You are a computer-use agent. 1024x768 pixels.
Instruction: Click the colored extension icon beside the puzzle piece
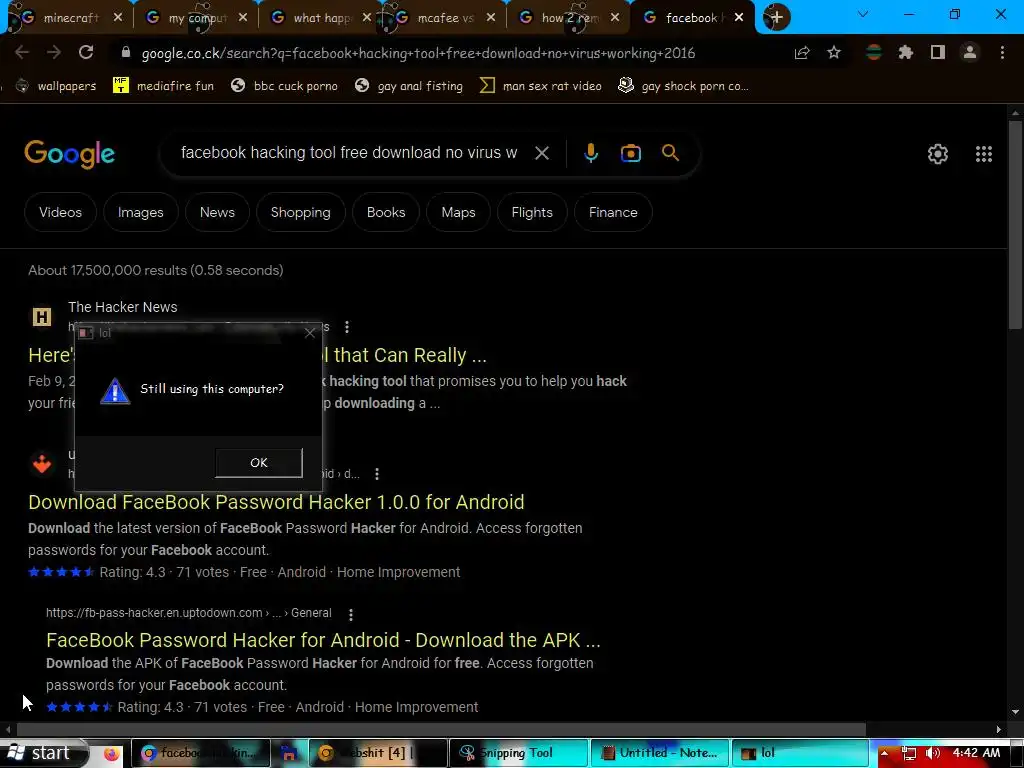[x=874, y=53]
